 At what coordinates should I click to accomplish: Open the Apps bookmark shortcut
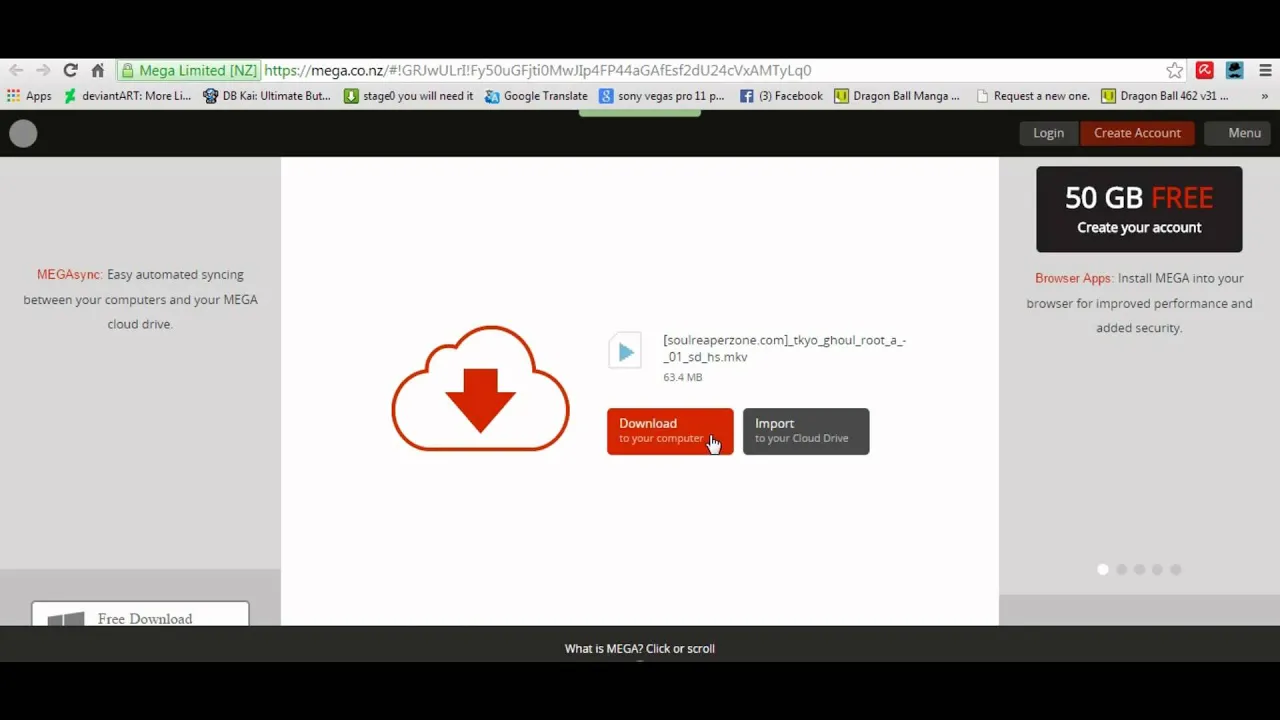(29, 96)
